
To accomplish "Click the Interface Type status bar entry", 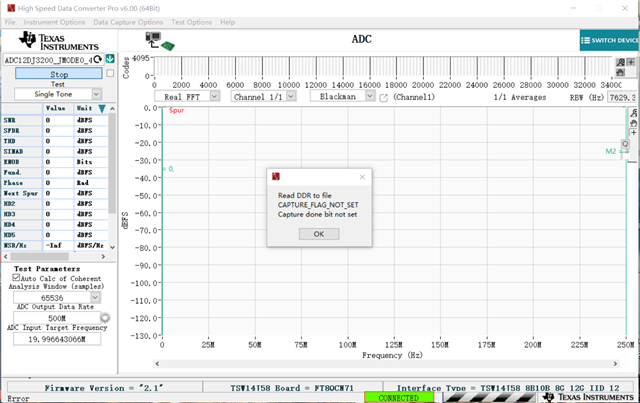I will [508, 388].
